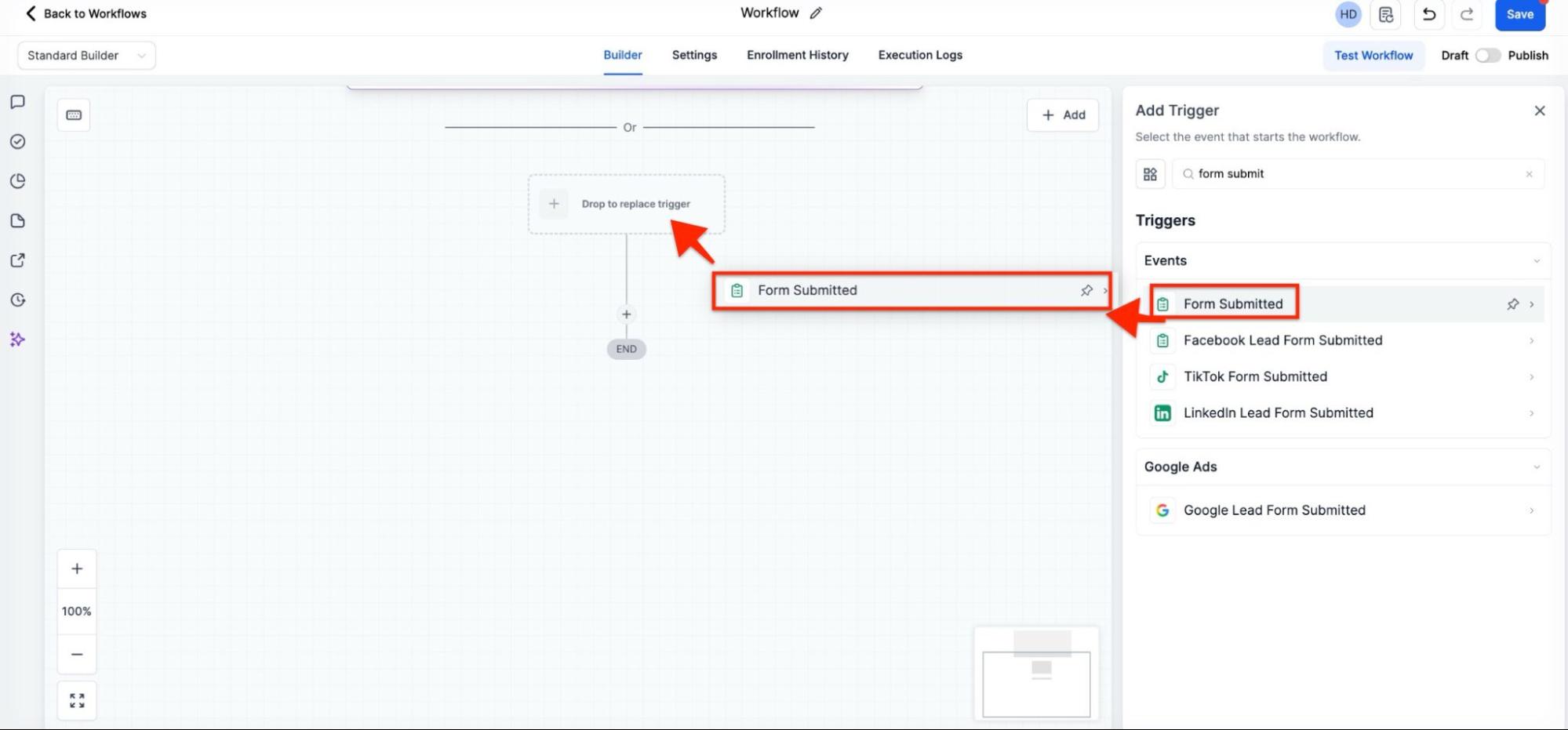The image size is (1568, 730).
Task: Collapse the Events section
Action: tap(1536, 261)
